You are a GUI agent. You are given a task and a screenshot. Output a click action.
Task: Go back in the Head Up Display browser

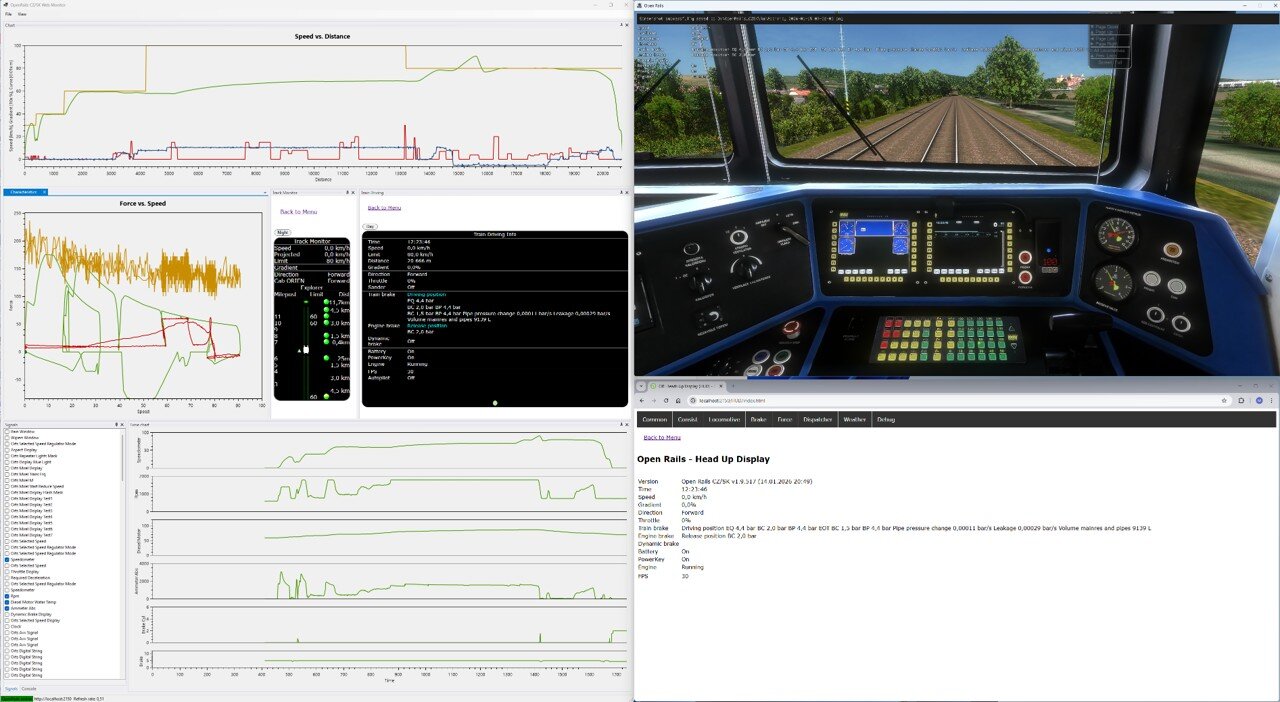[x=641, y=400]
